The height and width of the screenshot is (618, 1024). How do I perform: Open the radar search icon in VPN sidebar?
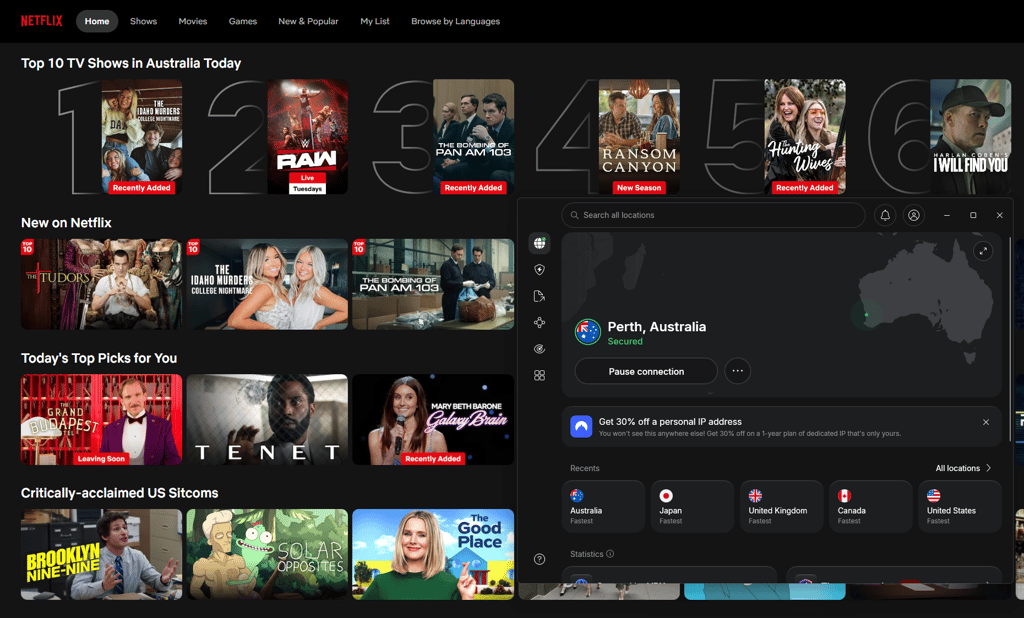coord(539,349)
